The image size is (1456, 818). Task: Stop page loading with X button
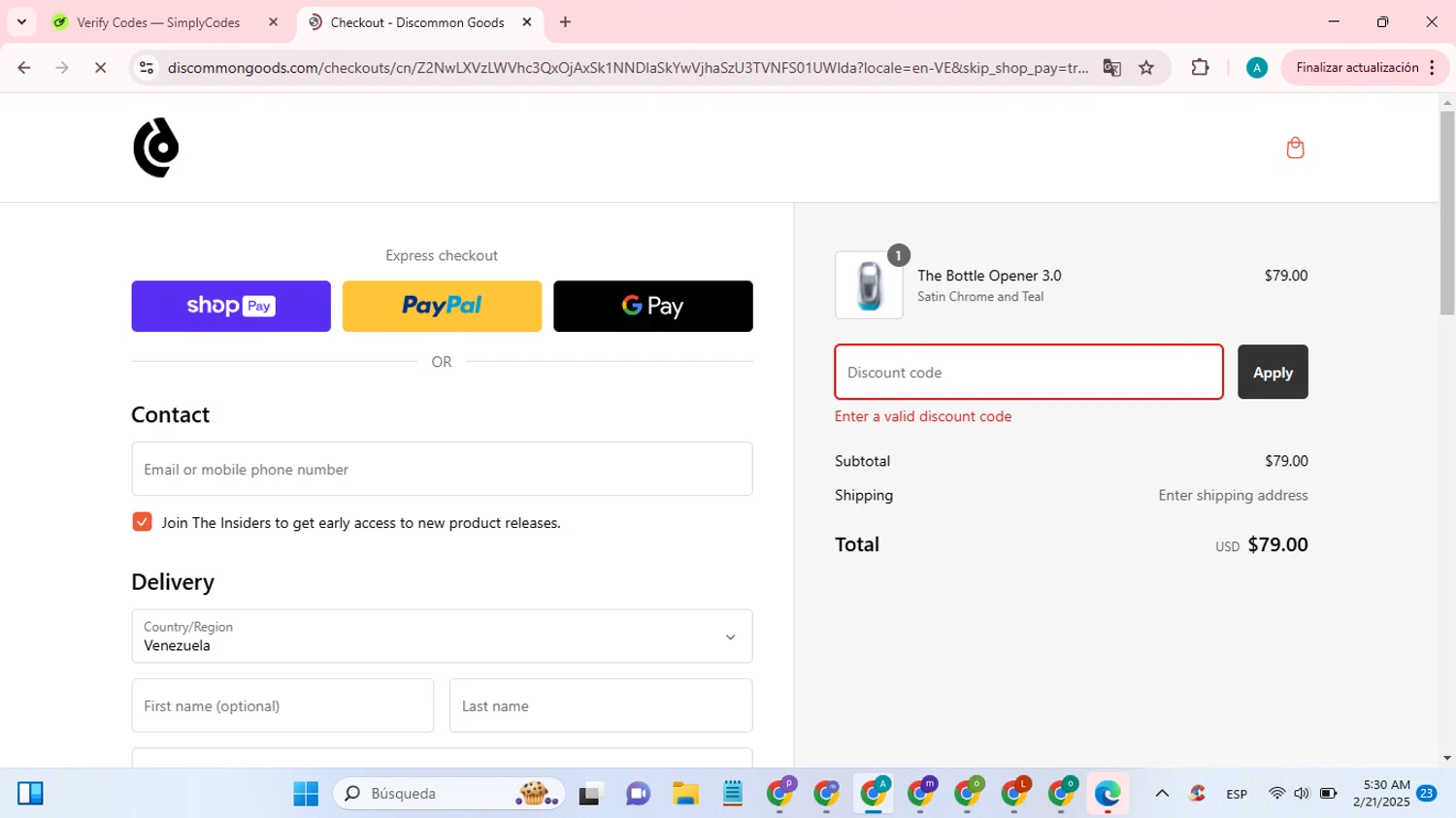coord(100,68)
